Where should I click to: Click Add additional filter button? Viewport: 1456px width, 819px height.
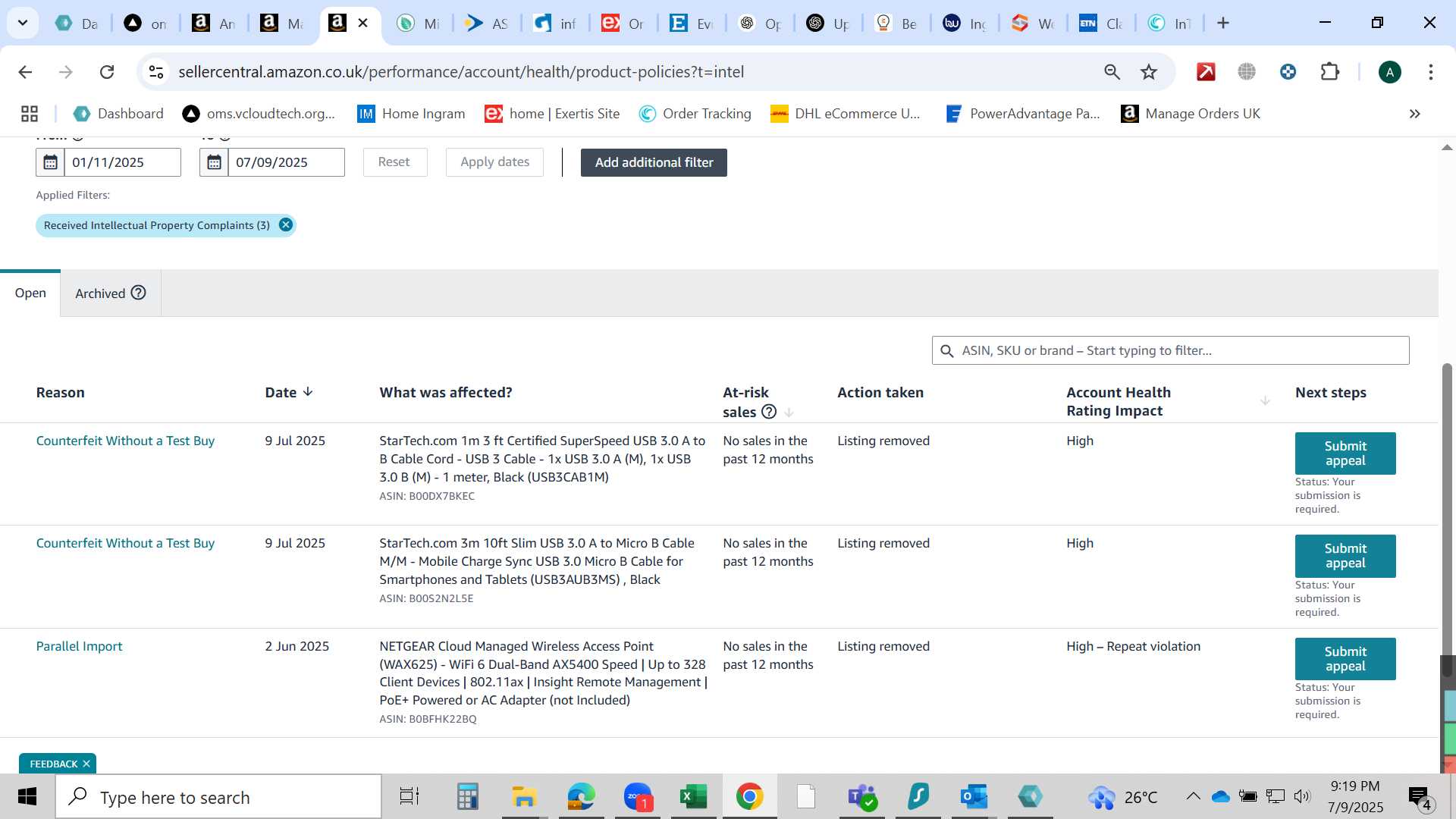click(x=654, y=162)
